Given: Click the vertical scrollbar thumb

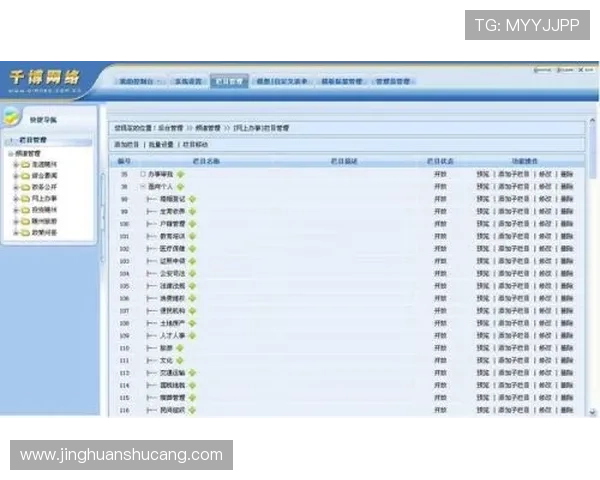Looking at the screenshot, I should click(x=592, y=151).
